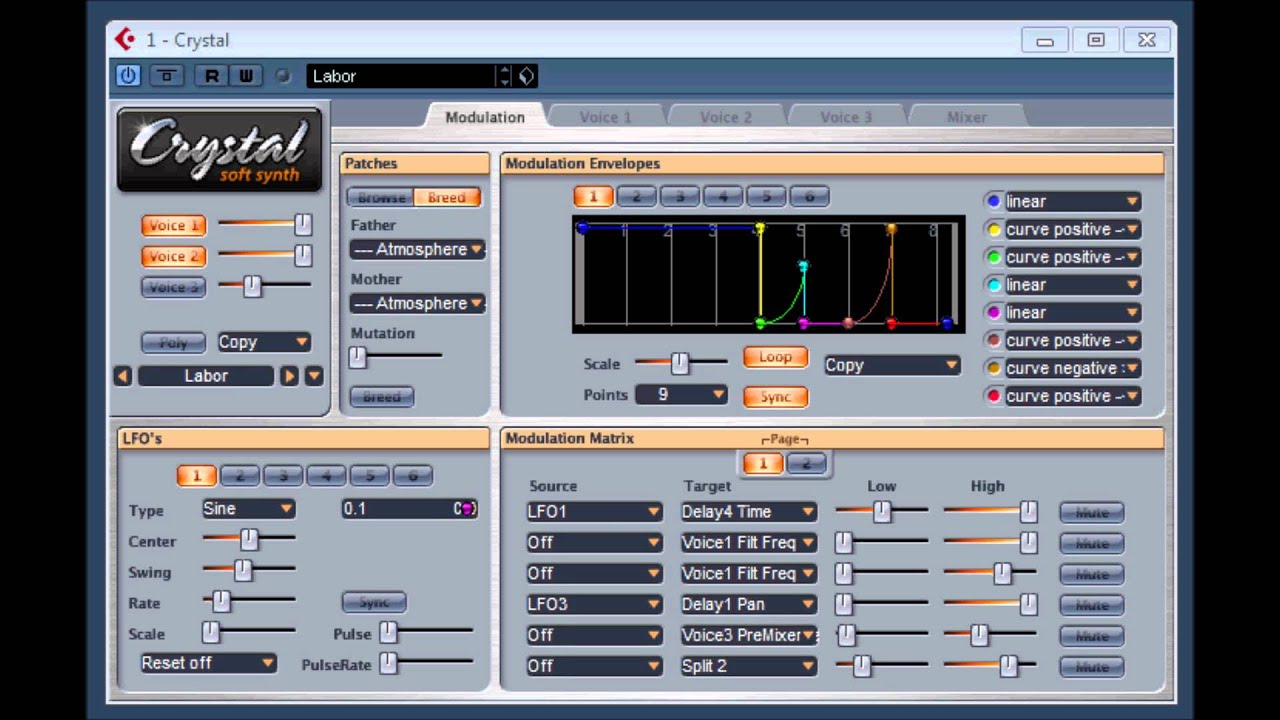Toggle envelope Sync button

coord(775,397)
